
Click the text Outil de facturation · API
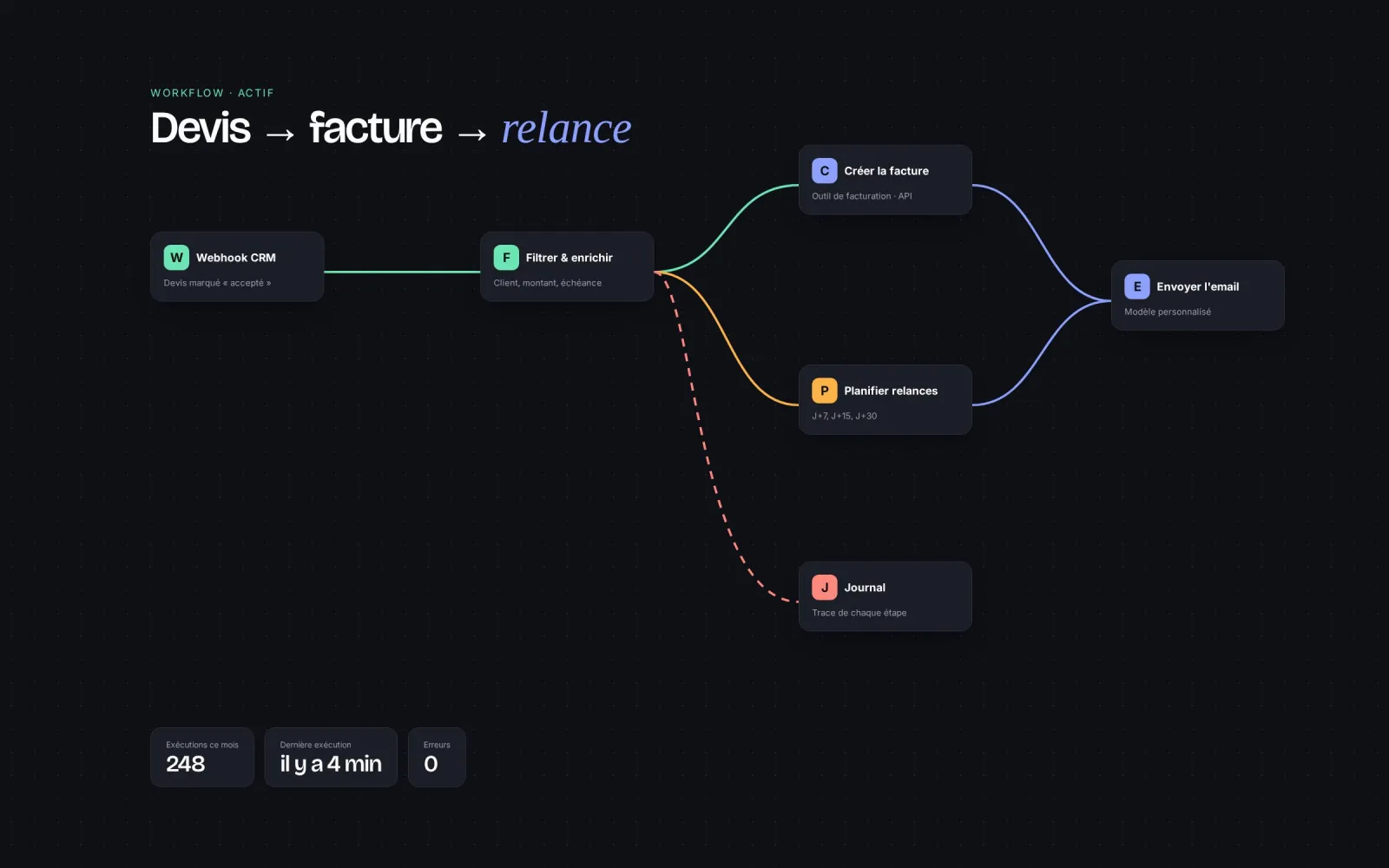point(862,196)
